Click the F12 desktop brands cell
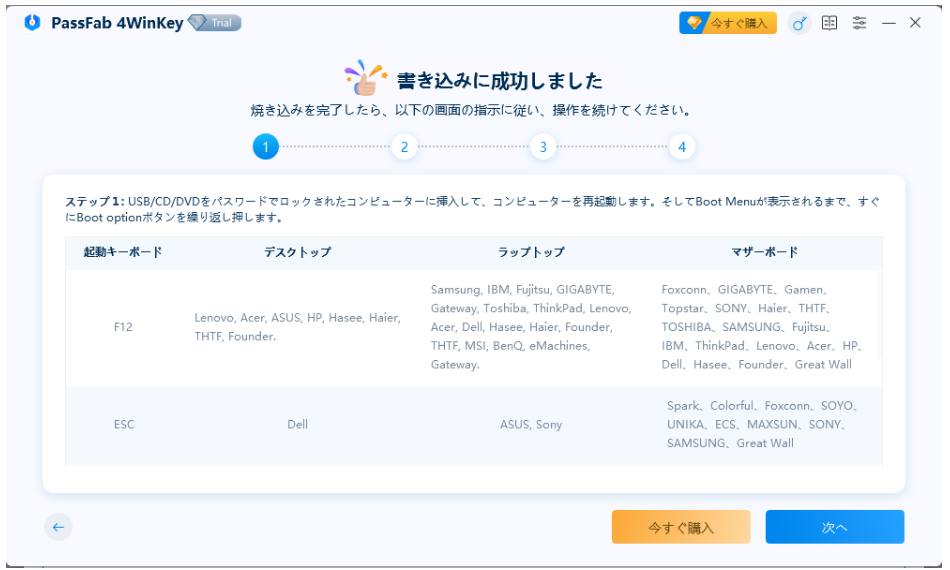The image size is (950, 570). point(297,327)
